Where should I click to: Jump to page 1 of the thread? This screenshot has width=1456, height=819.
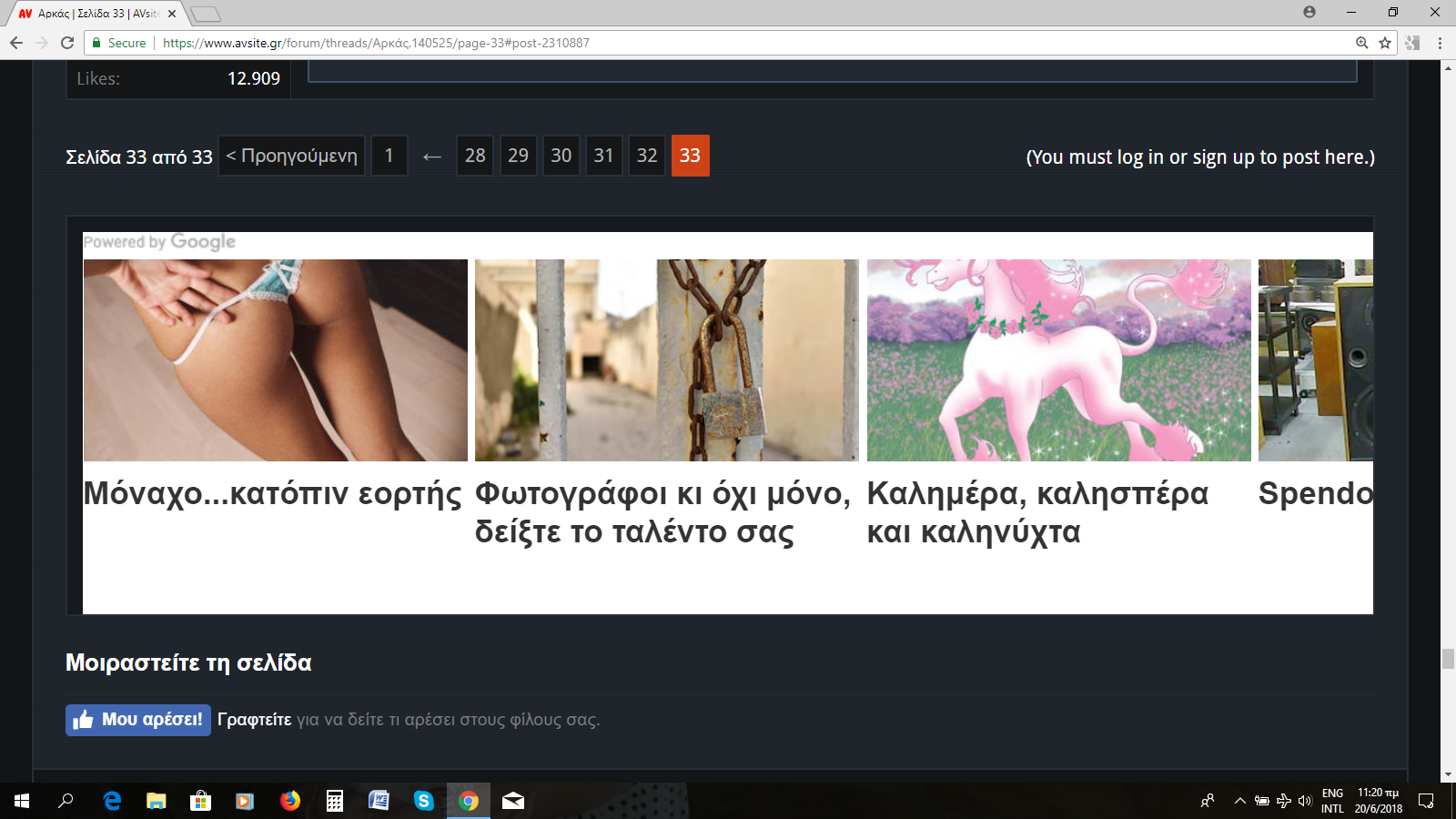(389, 156)
